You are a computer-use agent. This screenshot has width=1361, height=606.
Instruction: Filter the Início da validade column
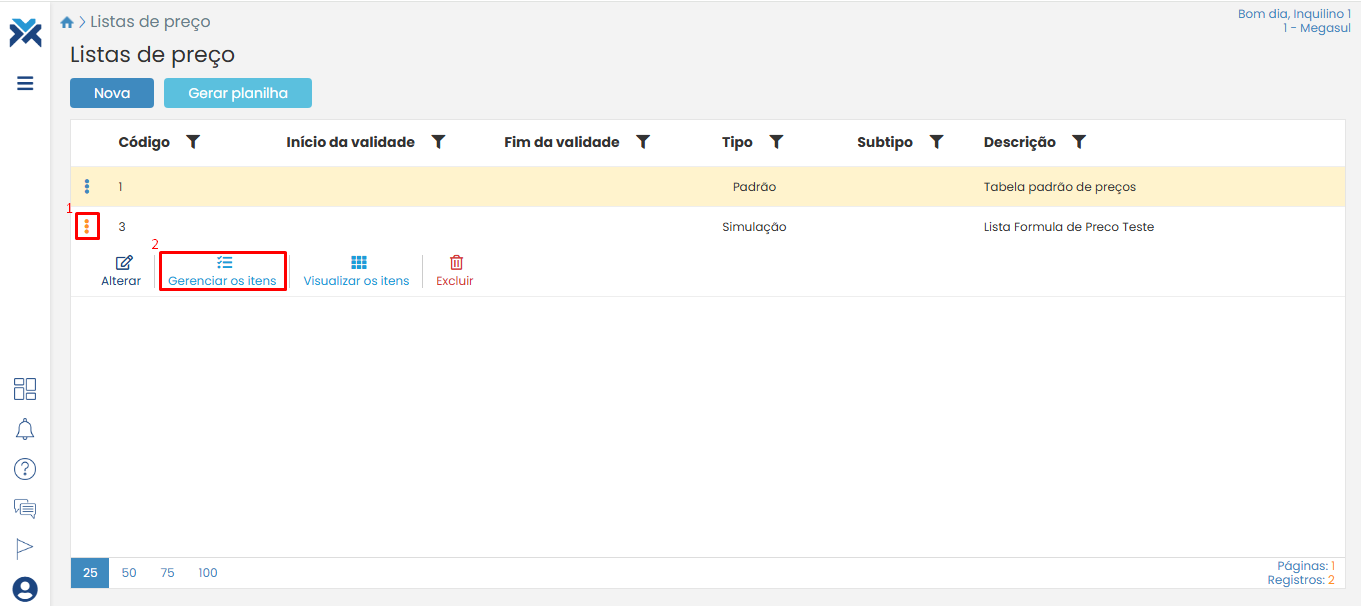438,142
